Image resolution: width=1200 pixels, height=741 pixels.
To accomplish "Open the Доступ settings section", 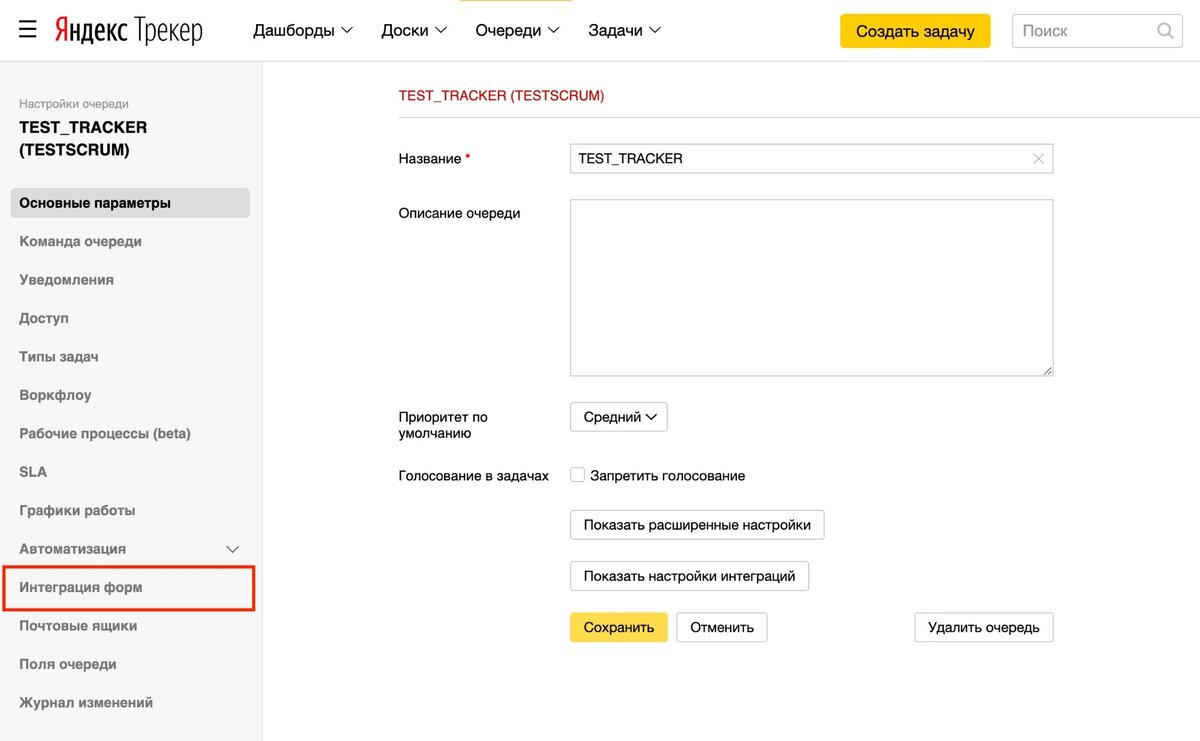I will pyautogui.click(x=43, y=318).
